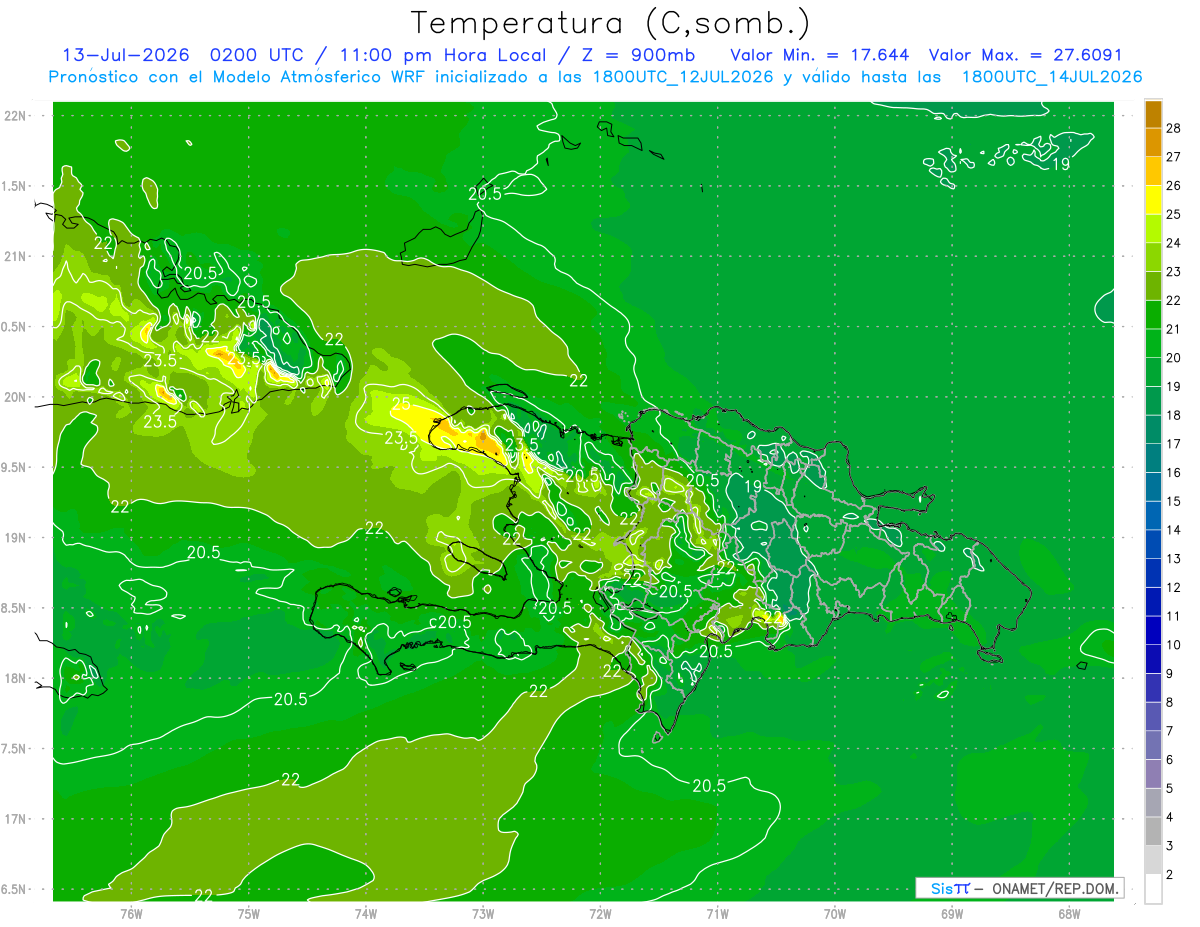Click the "17N" latitude axis label
The image size is (1200, 927).
coord(16,820)
